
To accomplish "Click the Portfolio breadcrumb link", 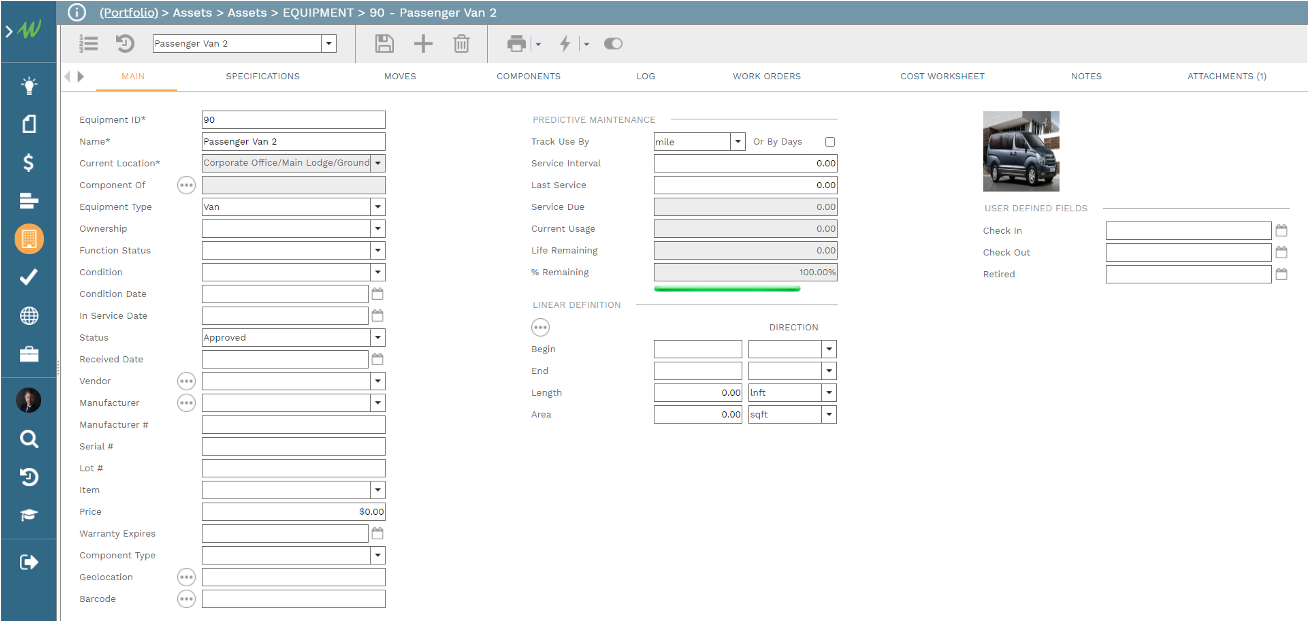I will (x=129, y=13).
